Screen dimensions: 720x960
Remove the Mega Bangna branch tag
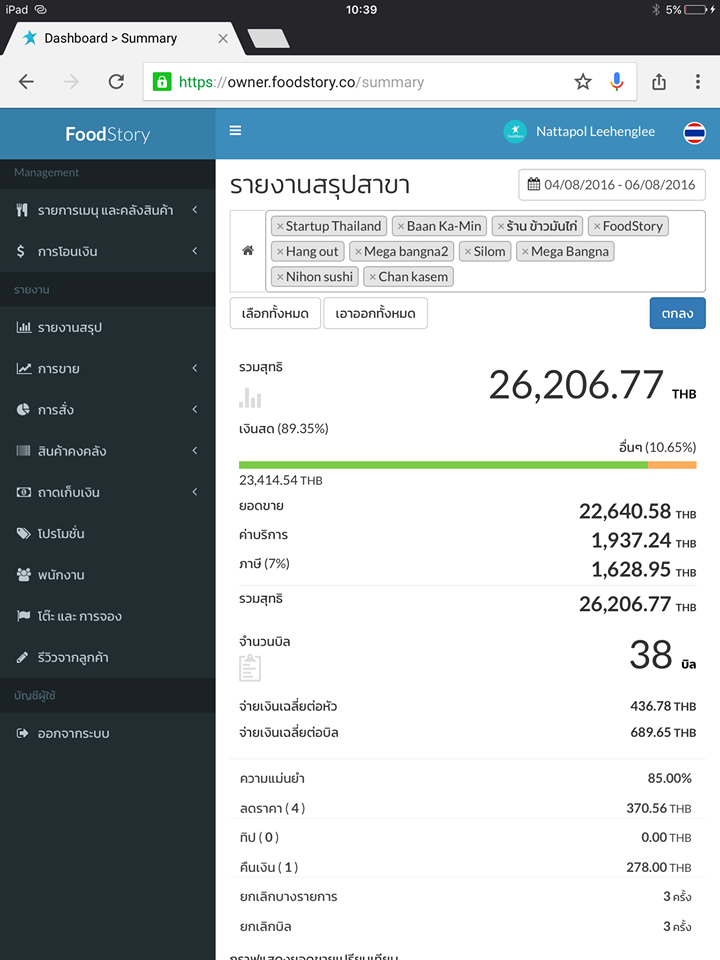(525, 252)
